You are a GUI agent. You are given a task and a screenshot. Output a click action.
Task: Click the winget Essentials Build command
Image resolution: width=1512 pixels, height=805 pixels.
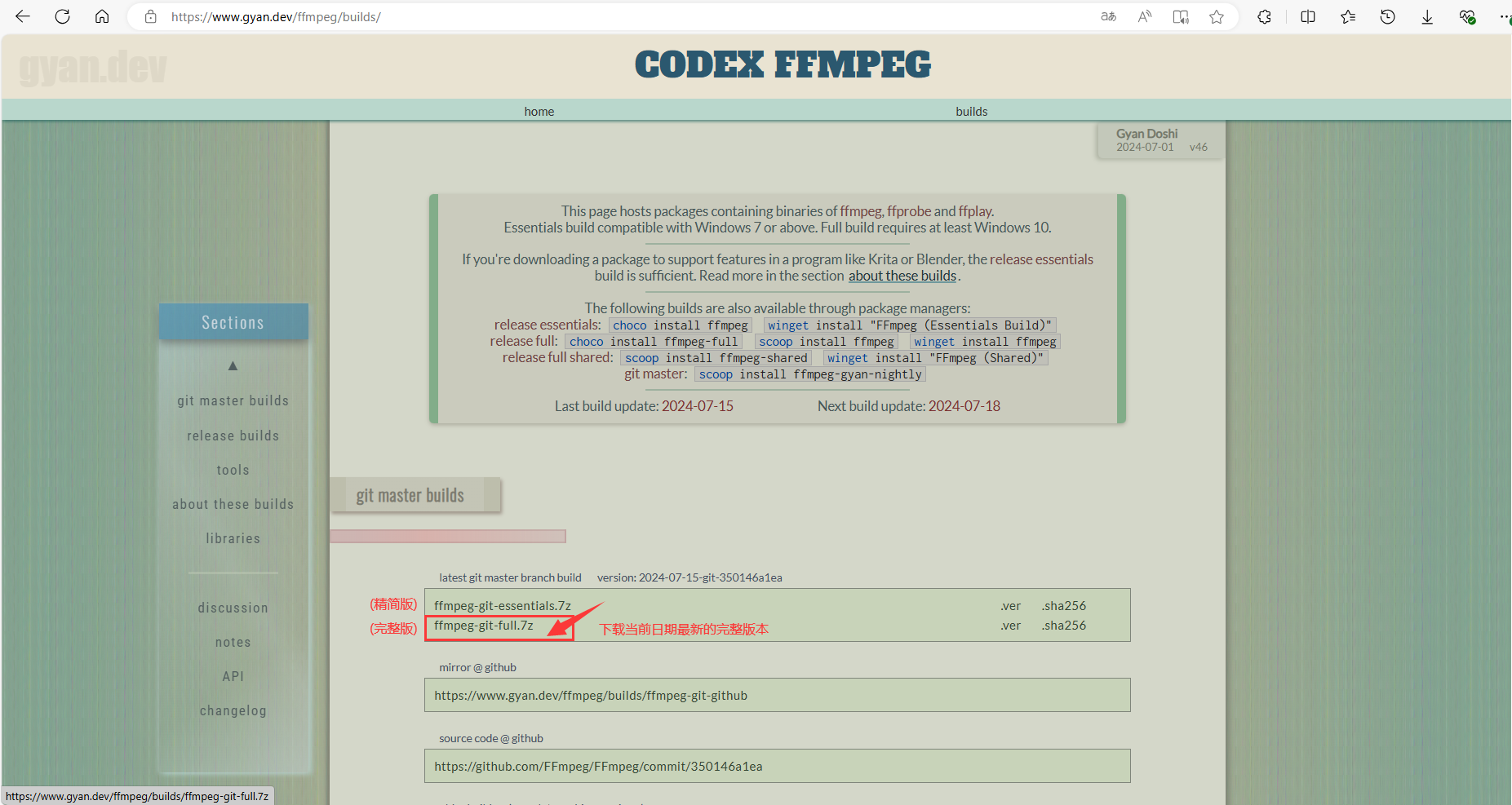point(910,325)
